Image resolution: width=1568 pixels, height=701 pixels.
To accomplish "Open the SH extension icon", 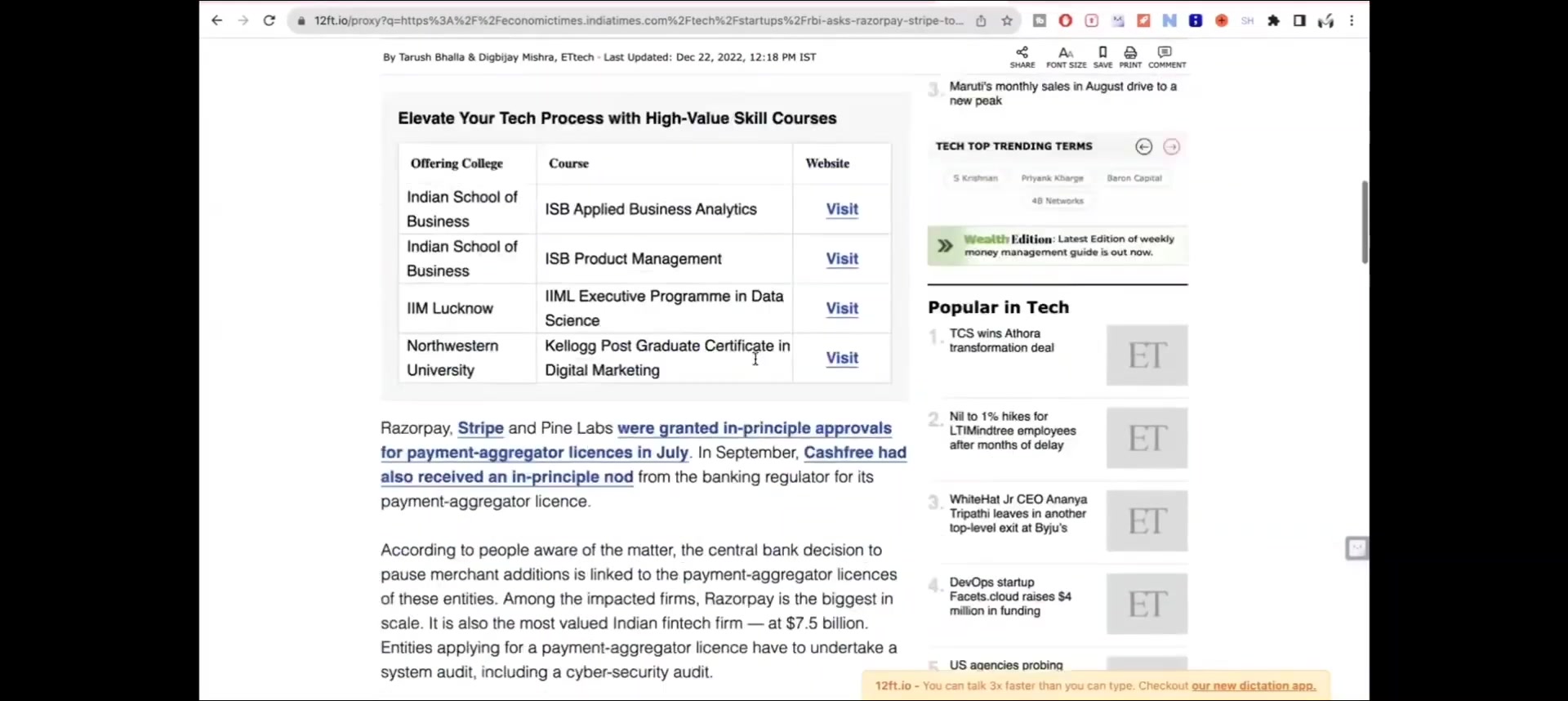I will click(1248, 20).
